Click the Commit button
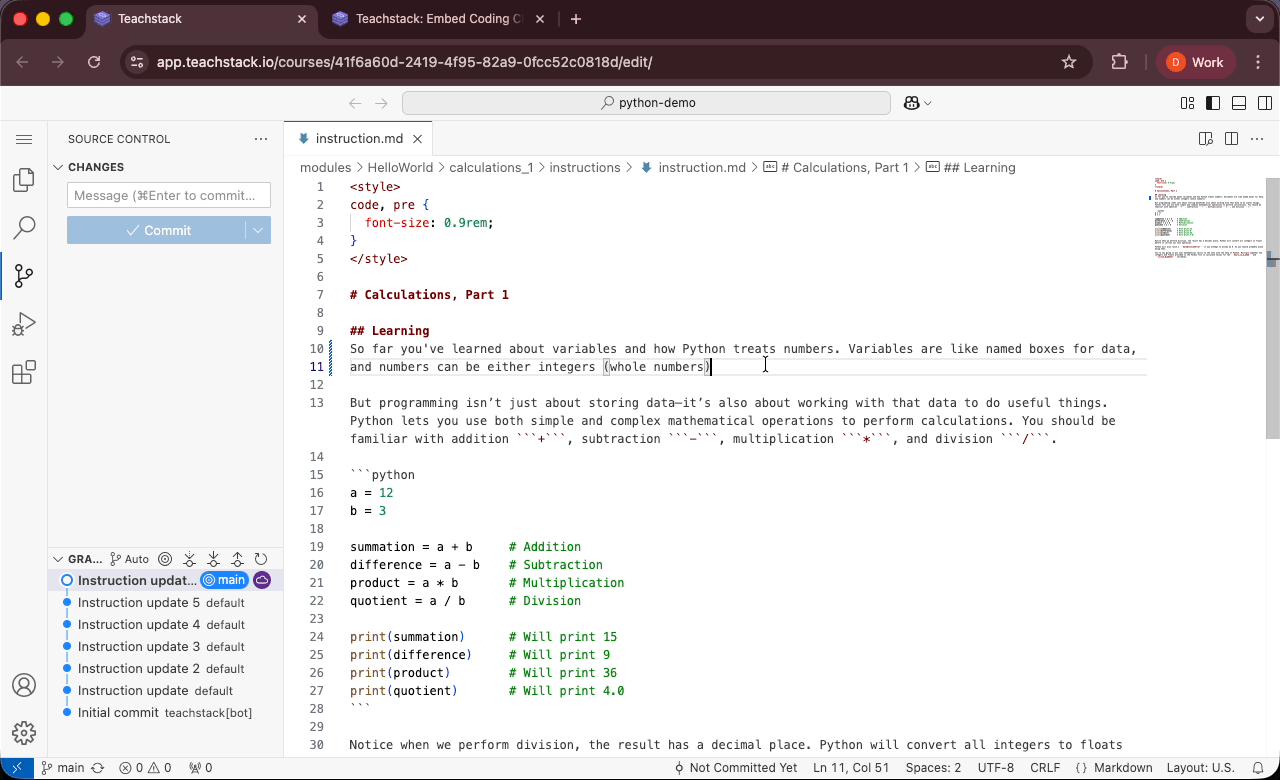 (x=157, y=230)
